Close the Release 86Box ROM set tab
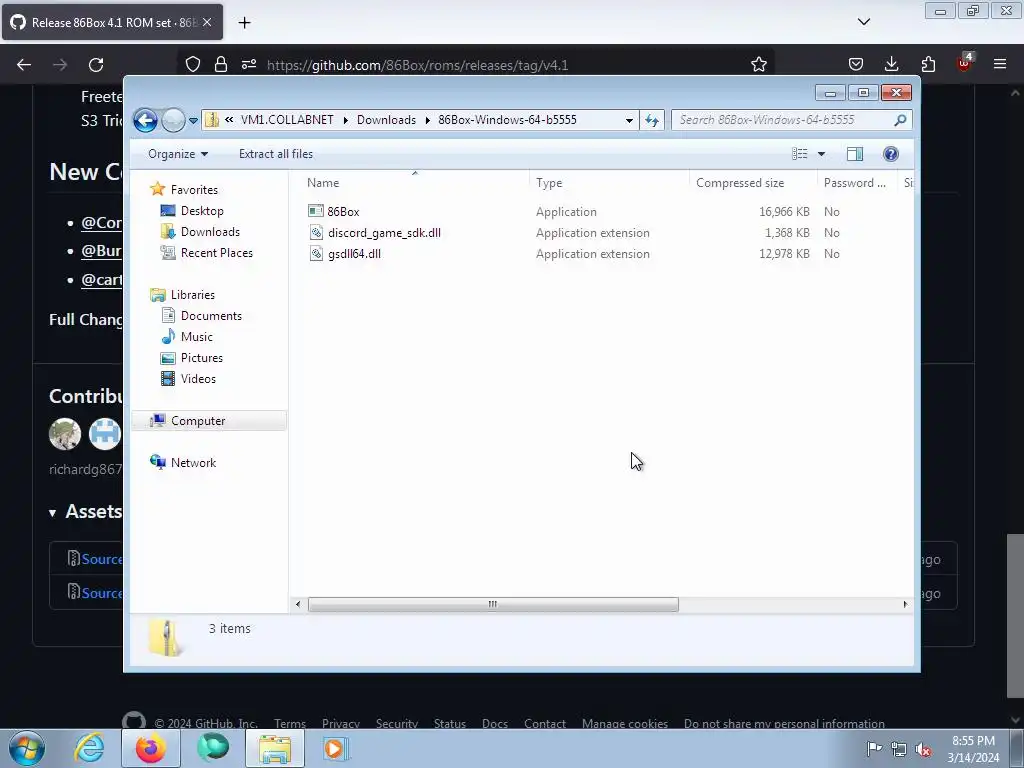The image size is (1024, 768). 207,22
